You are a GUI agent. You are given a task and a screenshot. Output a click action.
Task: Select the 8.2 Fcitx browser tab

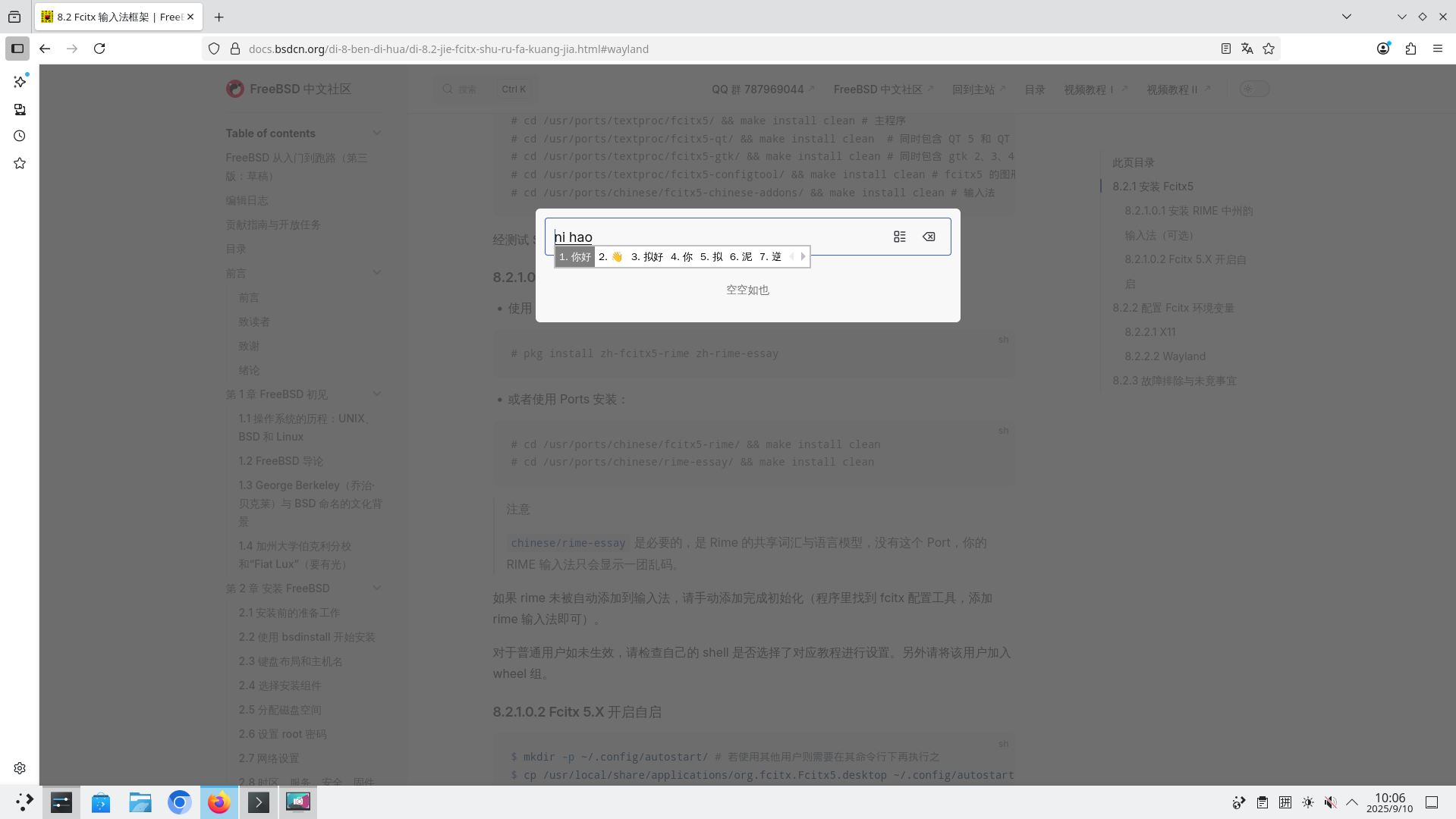(118, 17)
